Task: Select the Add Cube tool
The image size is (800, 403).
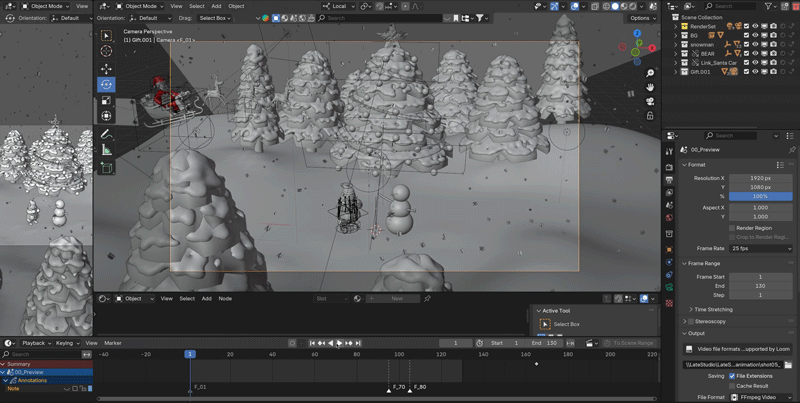Action: click(106, 167)
